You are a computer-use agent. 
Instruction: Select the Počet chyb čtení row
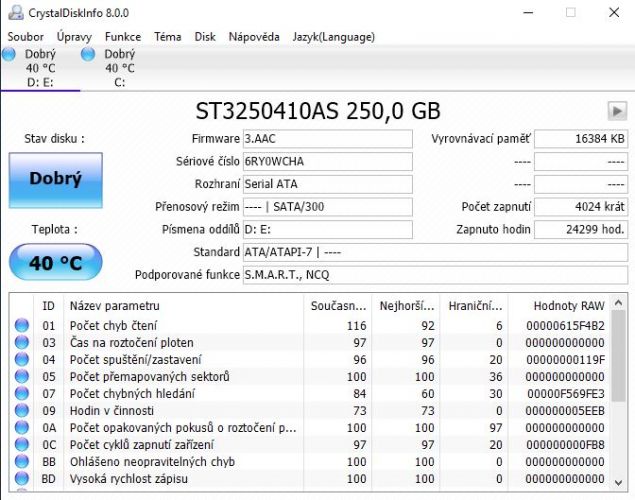(310, 325)
